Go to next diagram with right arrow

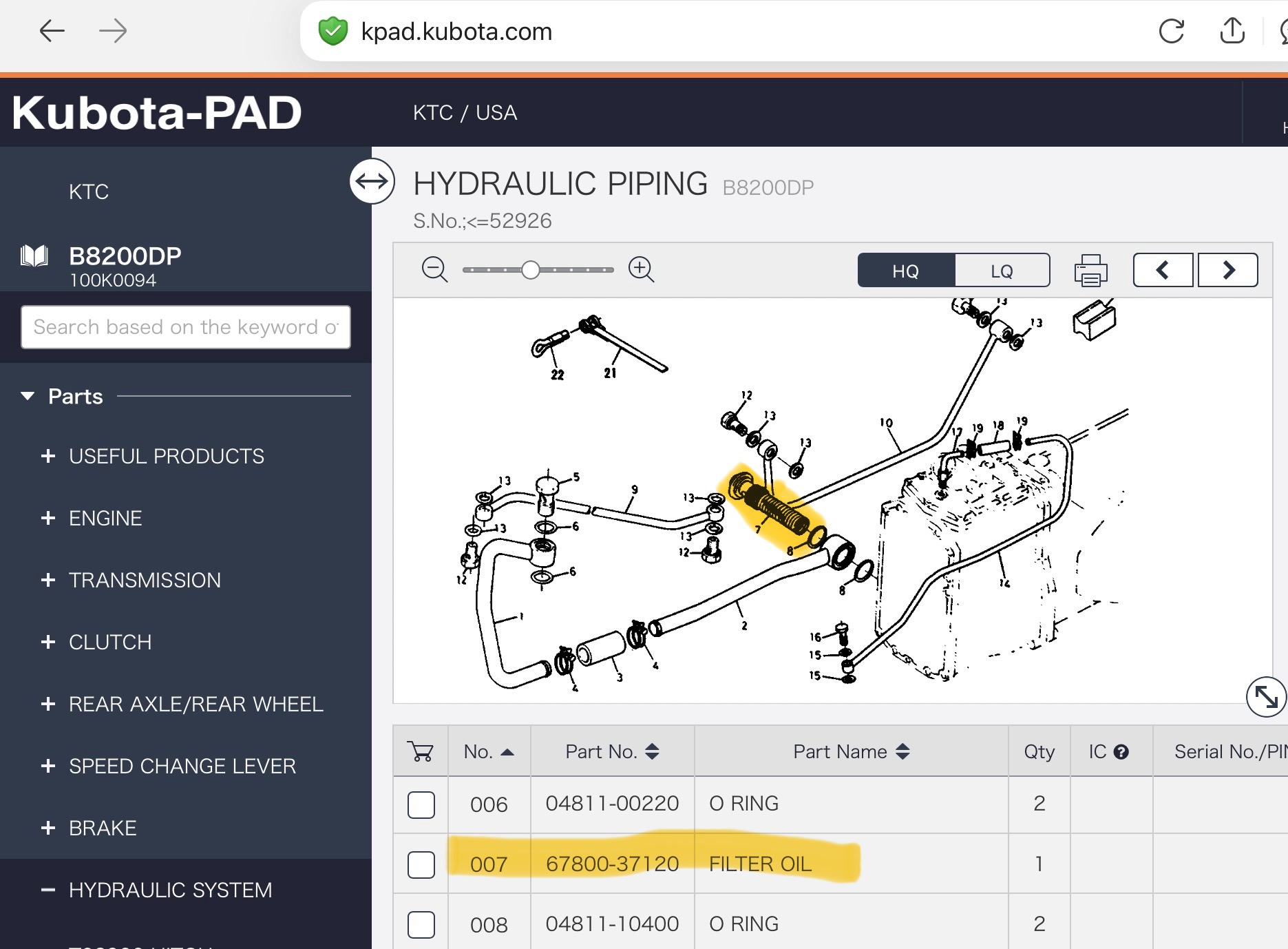coord(1228,270)
